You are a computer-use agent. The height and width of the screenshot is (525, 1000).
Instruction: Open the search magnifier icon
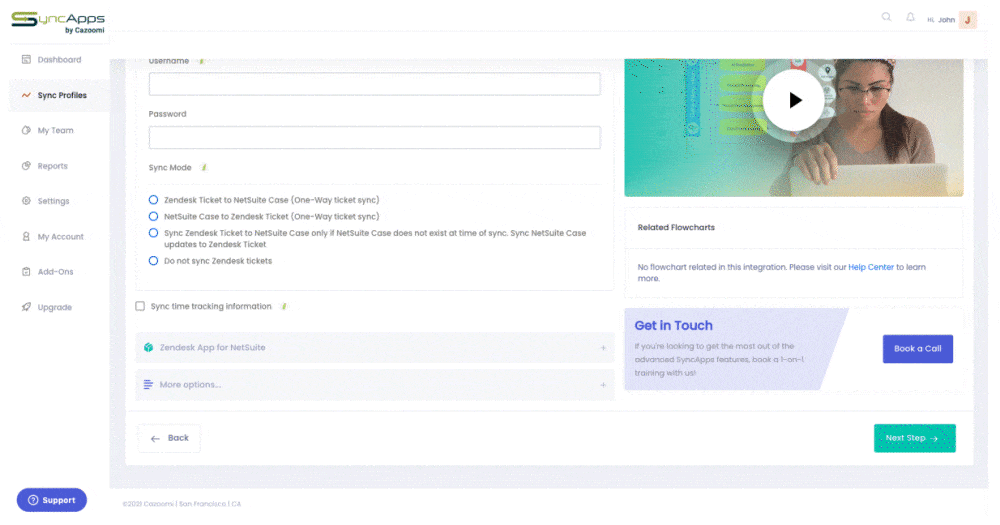[x=886, y=17]
